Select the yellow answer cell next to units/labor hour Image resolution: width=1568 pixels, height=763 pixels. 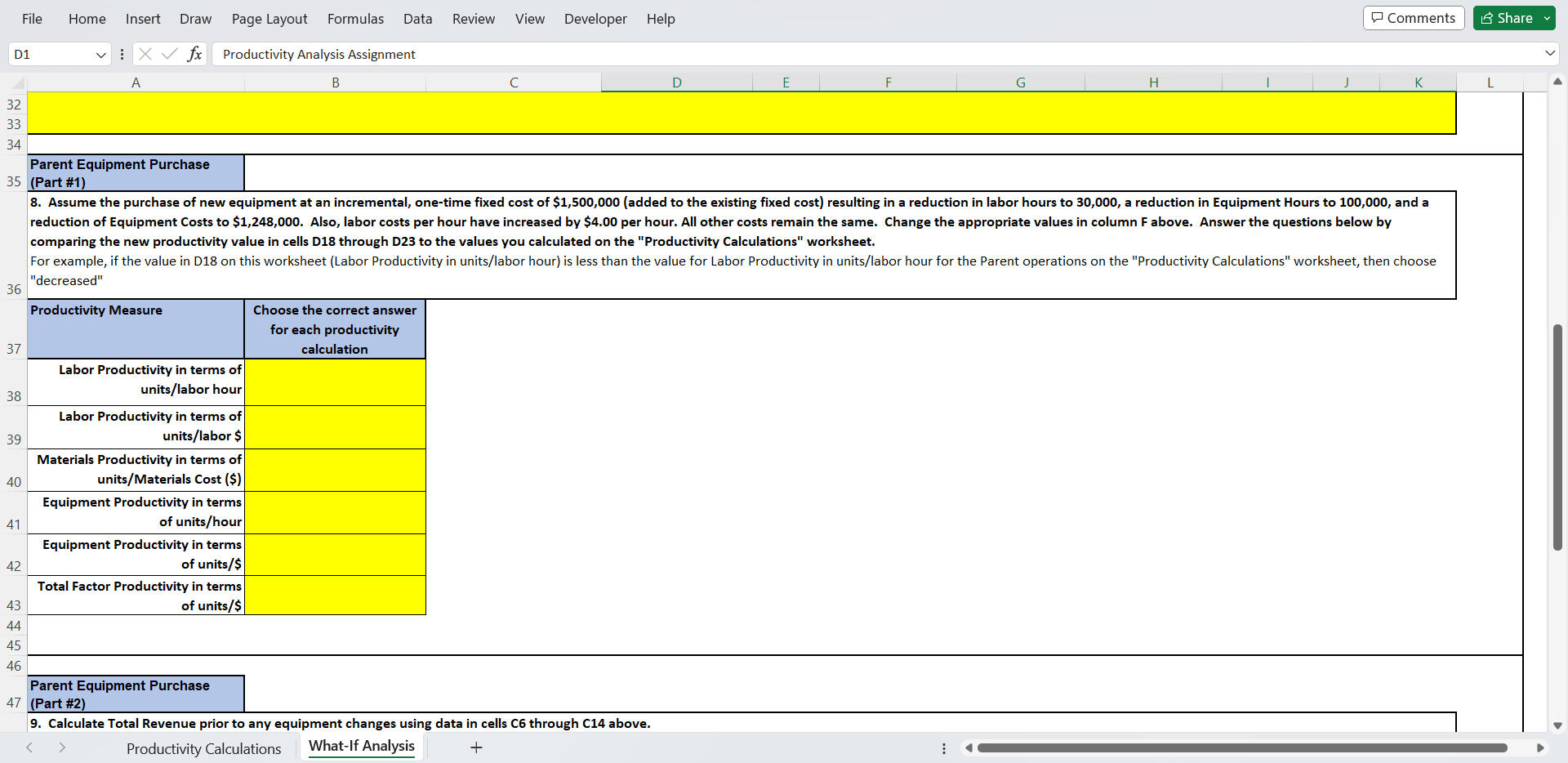[335, 382]
